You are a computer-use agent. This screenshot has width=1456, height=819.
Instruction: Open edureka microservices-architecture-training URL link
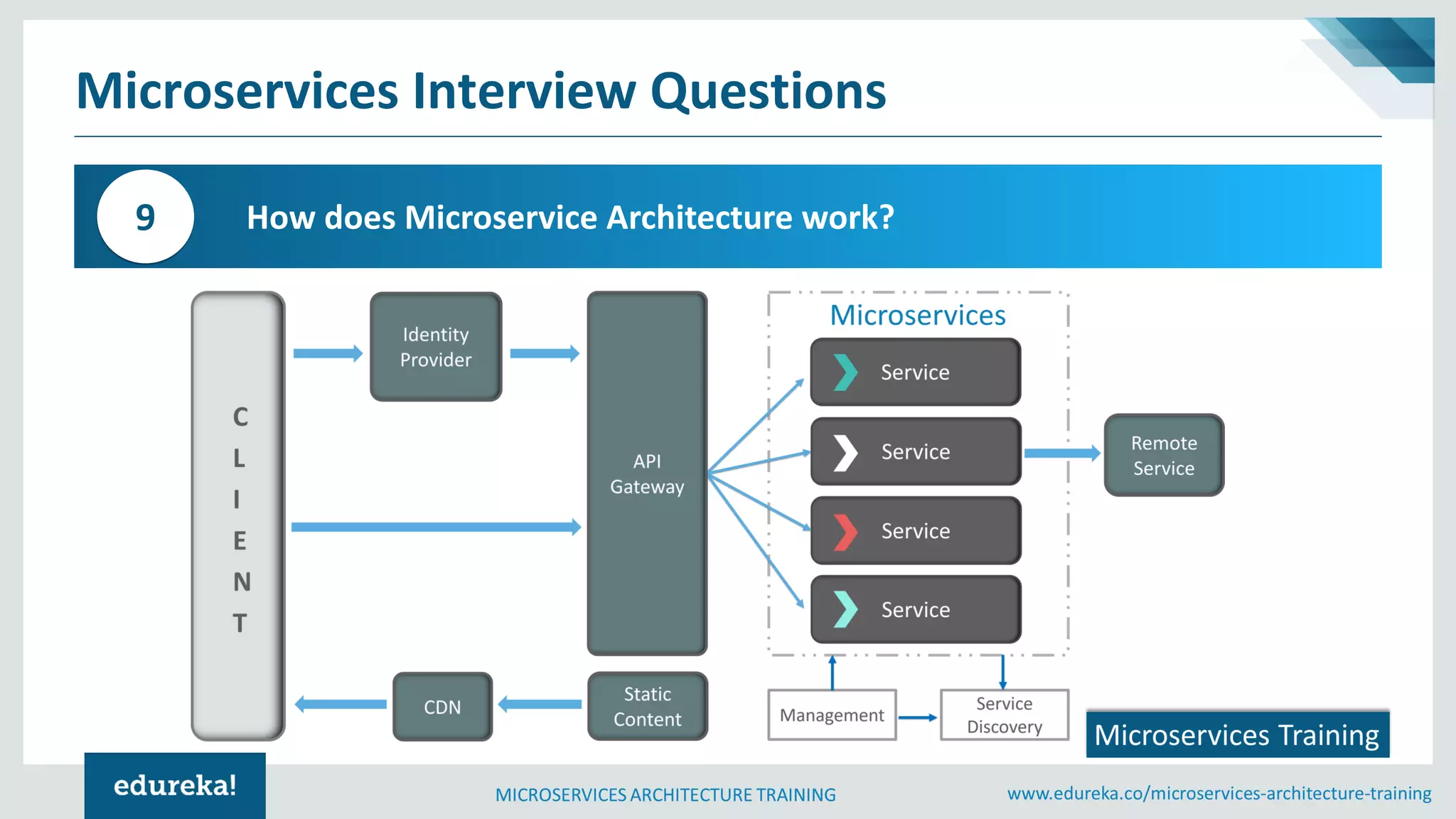pos(1219,793)
